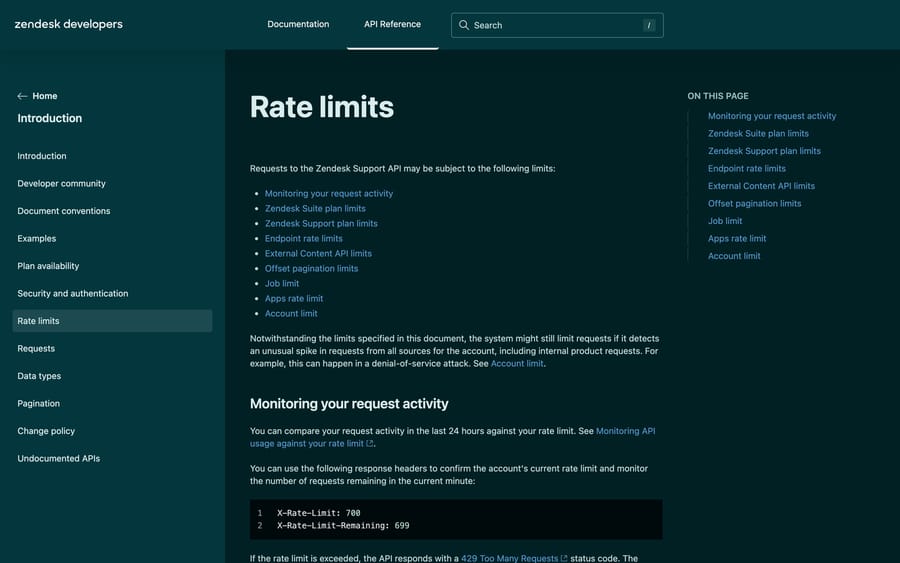Click 'Zendesk Suite plan limits' bullet link
Screen dimensions: 900x563
(315, 208)
